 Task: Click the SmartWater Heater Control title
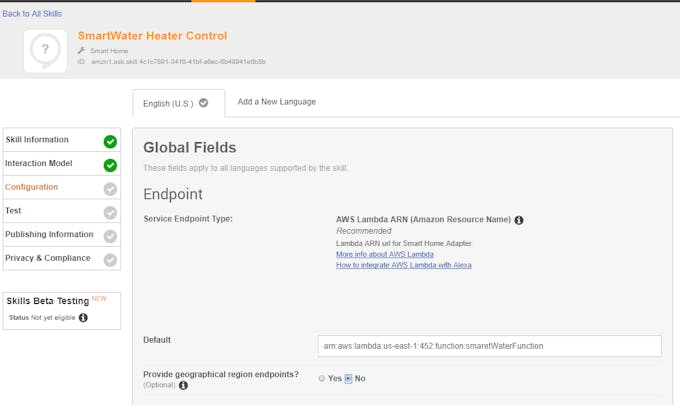point(153,36)
